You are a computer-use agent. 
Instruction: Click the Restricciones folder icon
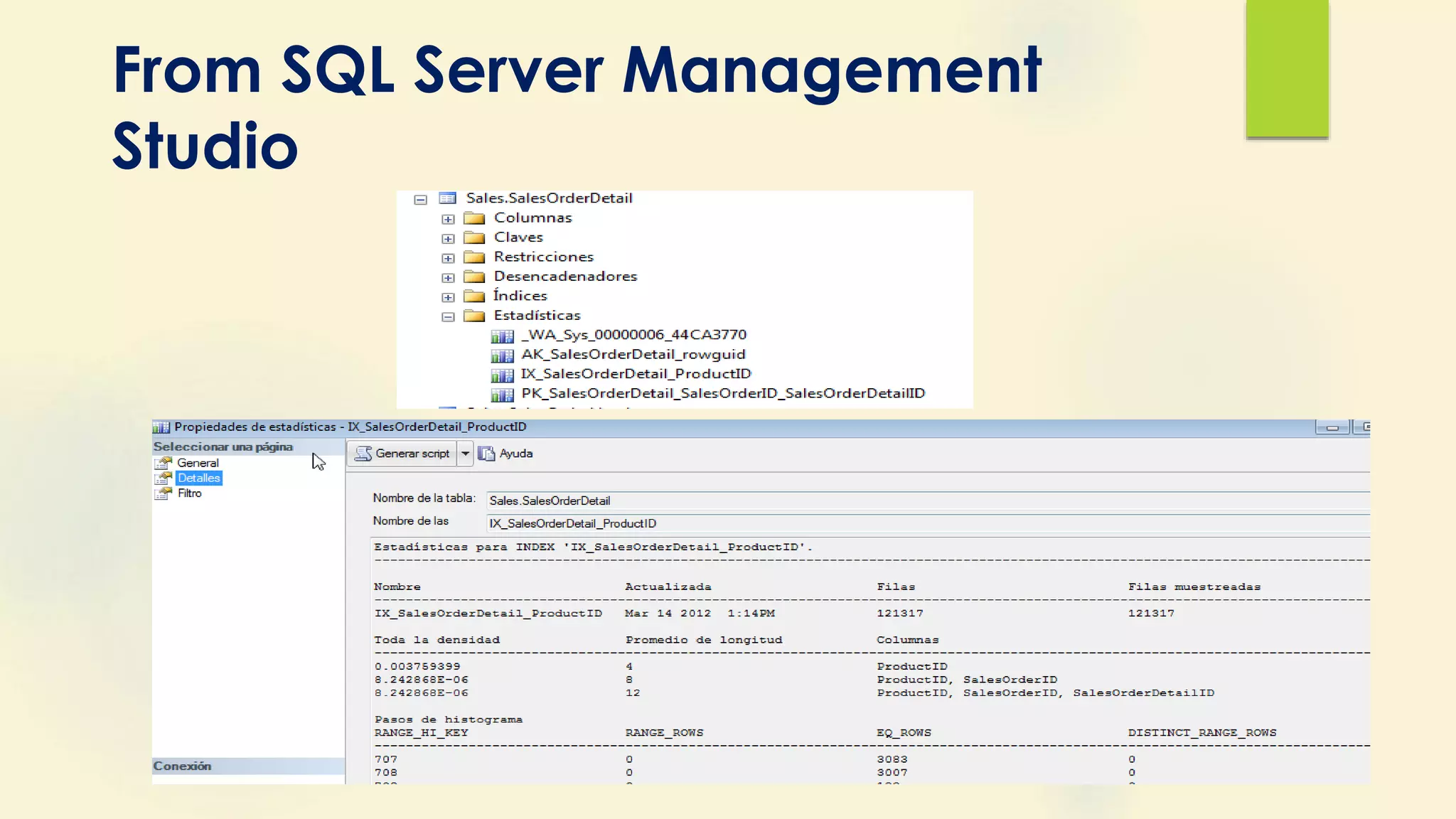474,257
